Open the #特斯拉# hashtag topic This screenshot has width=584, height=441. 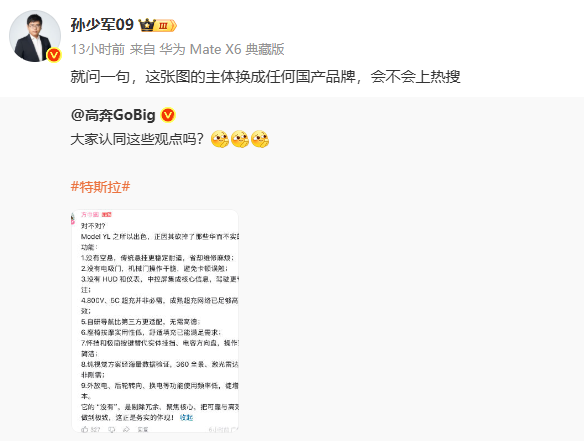(x=101, y=187)
